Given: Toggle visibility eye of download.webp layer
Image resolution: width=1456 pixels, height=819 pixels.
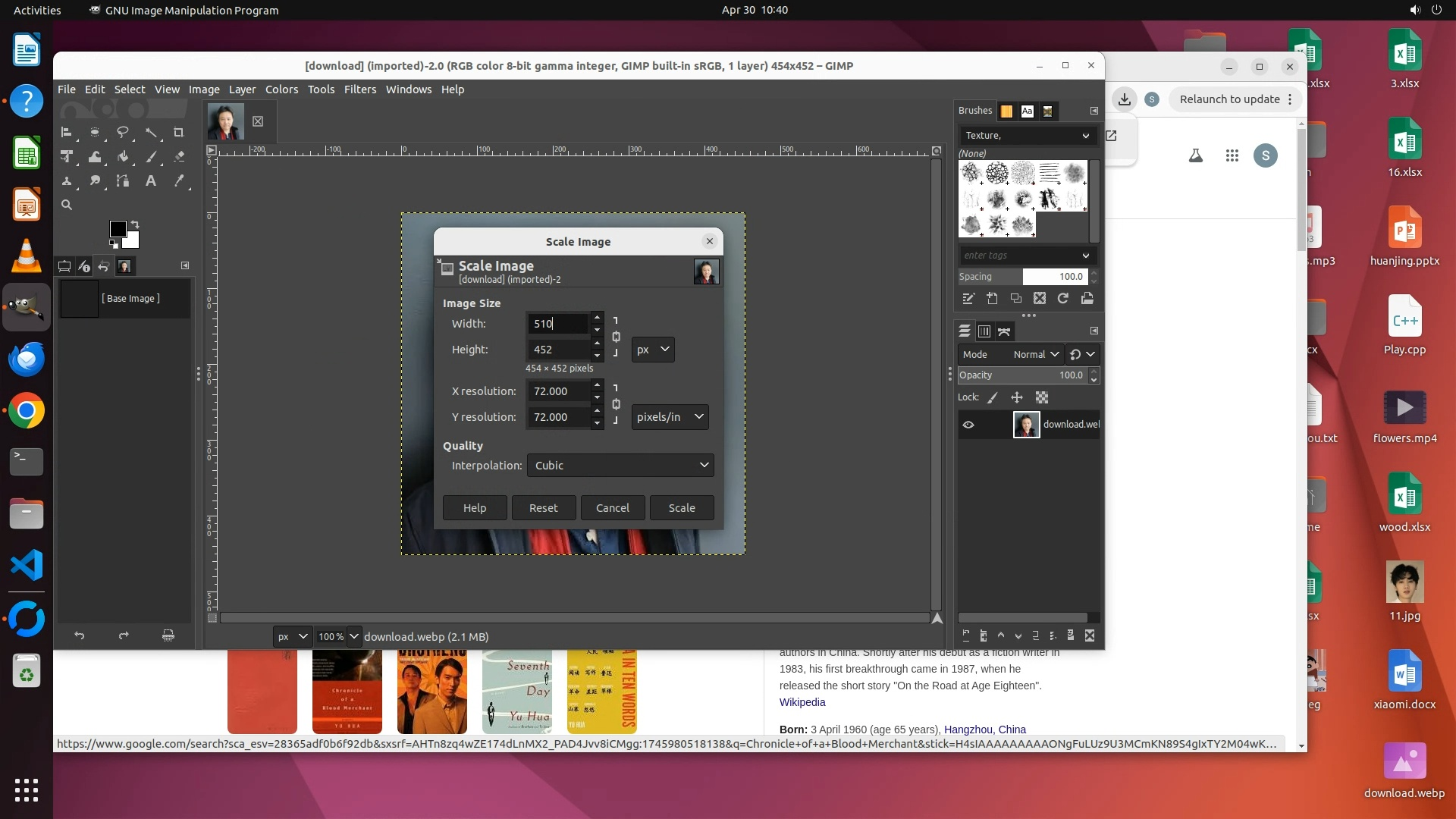Looking at the screenshot, I should coord(968,425).
